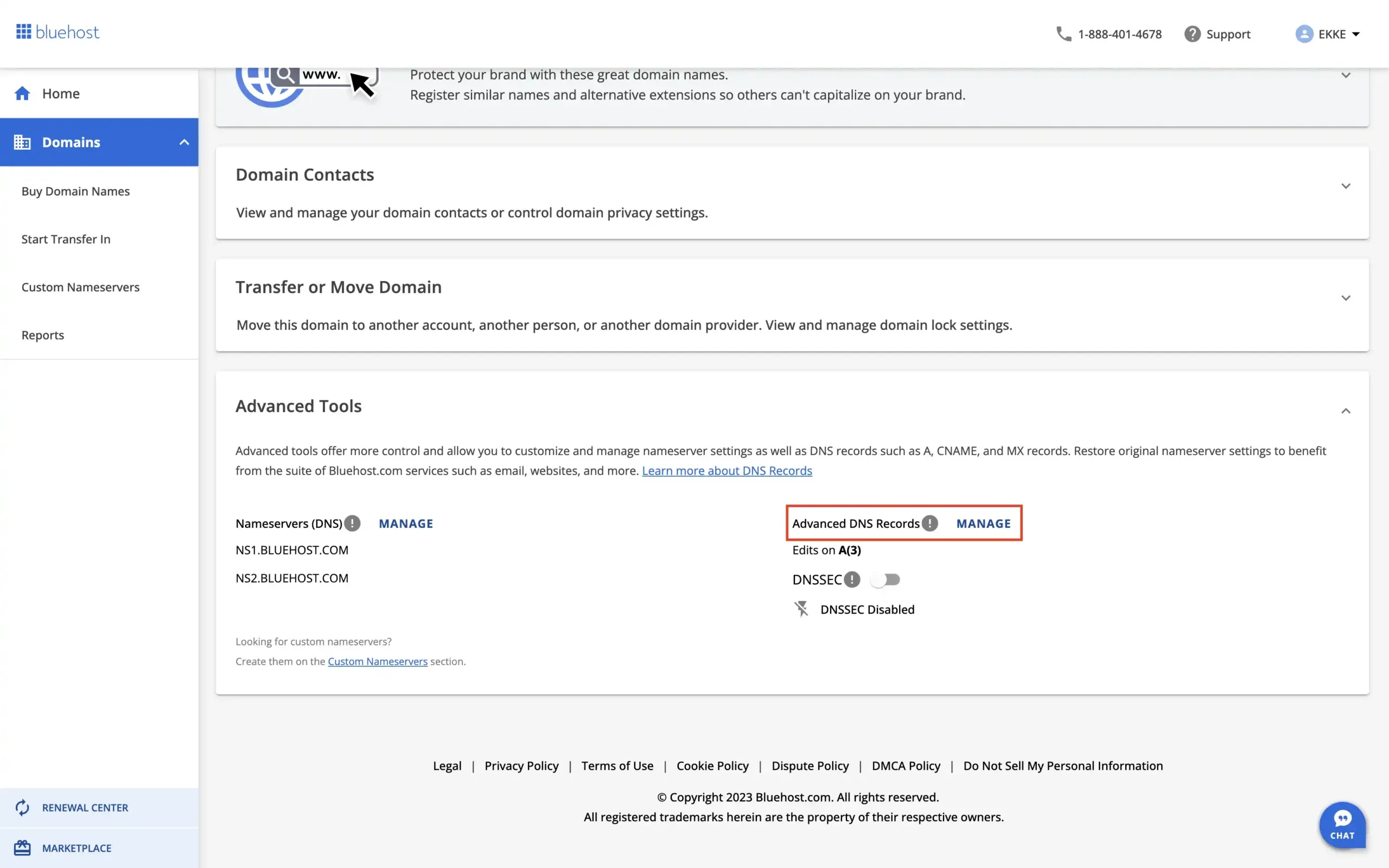
Task: Click the Renewal Center refresh icon
Action: point(22,807)
